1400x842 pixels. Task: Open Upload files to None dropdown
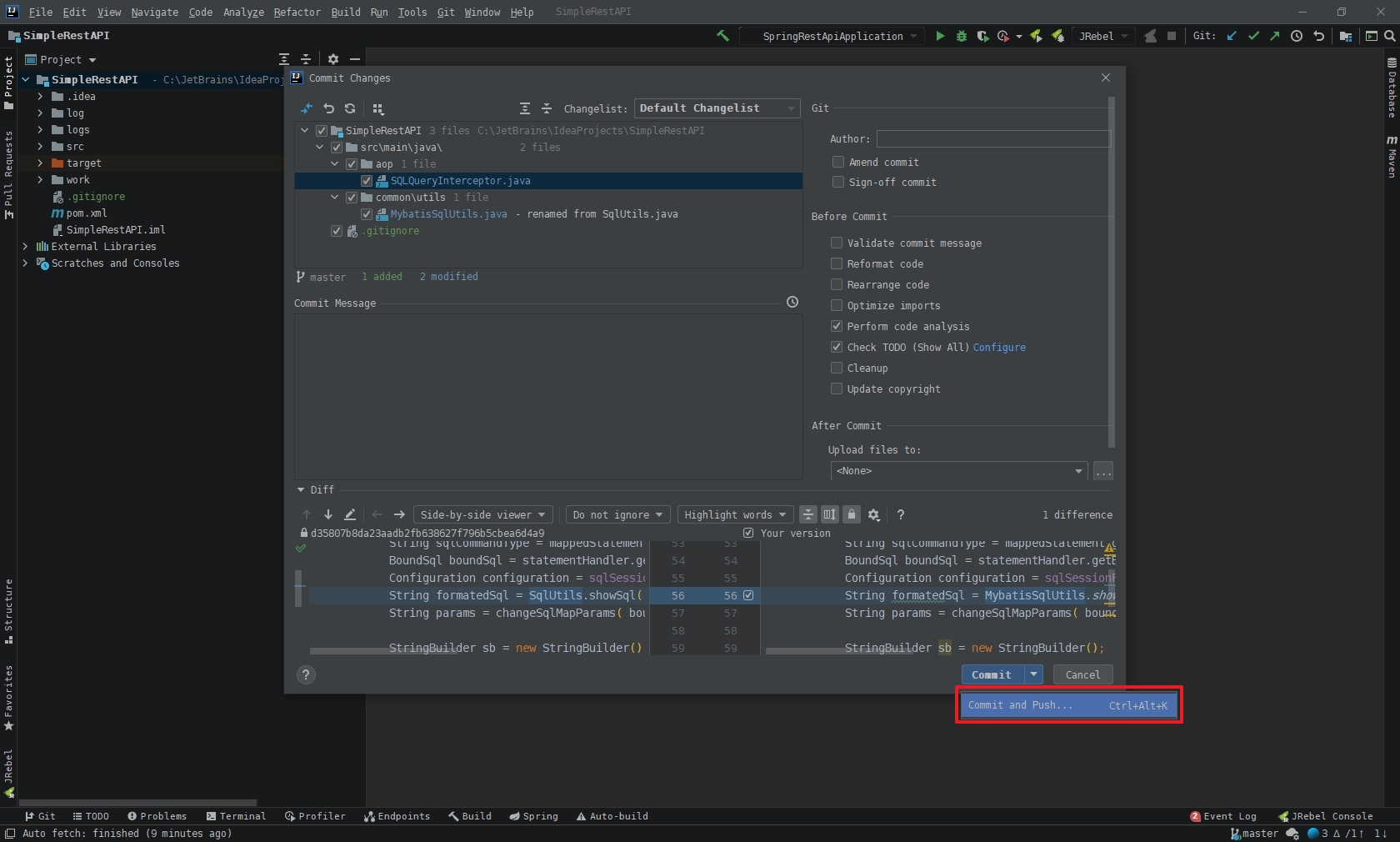click(959, 471)
